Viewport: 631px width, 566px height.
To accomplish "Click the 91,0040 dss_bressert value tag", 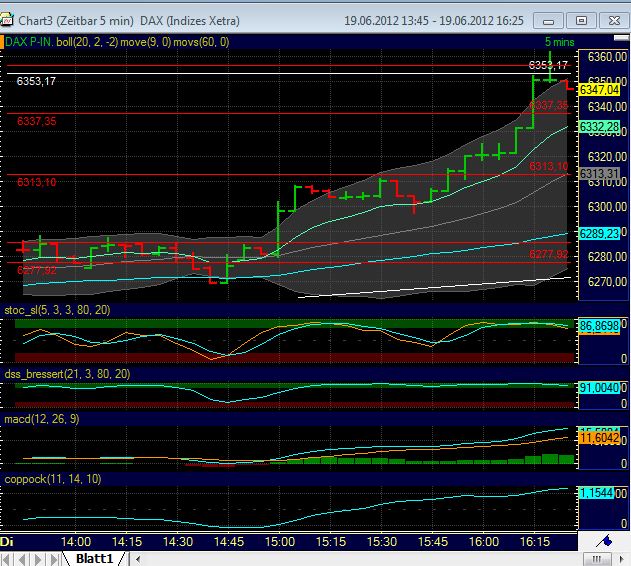I will pyautogui.click(x=599, y=388).
